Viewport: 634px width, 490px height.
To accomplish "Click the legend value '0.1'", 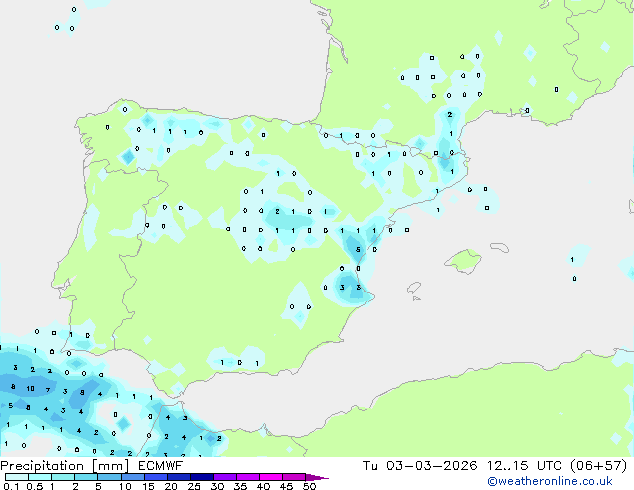I will point(11,486).
